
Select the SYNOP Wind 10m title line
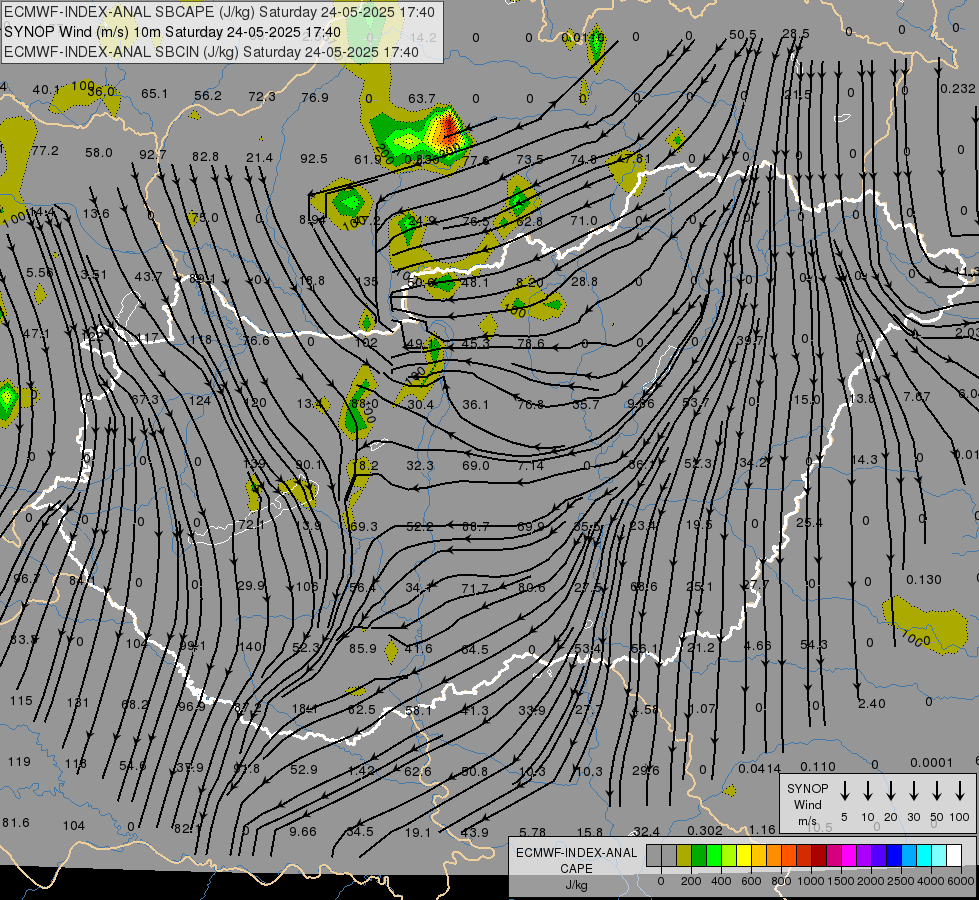tap(172, 32)
